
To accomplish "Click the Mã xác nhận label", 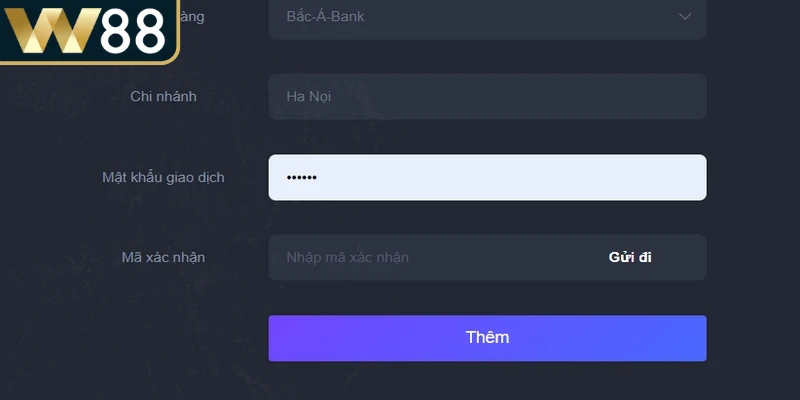I will [163, 257].
